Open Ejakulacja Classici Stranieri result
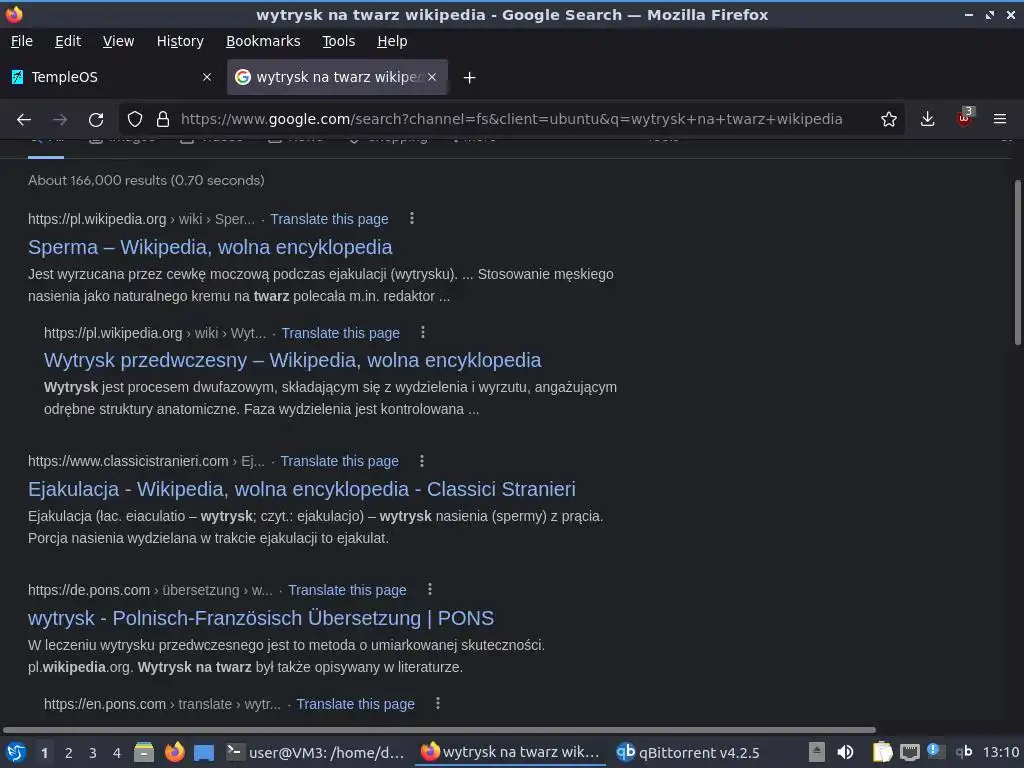1024x768 pixels. click(302, 489)
